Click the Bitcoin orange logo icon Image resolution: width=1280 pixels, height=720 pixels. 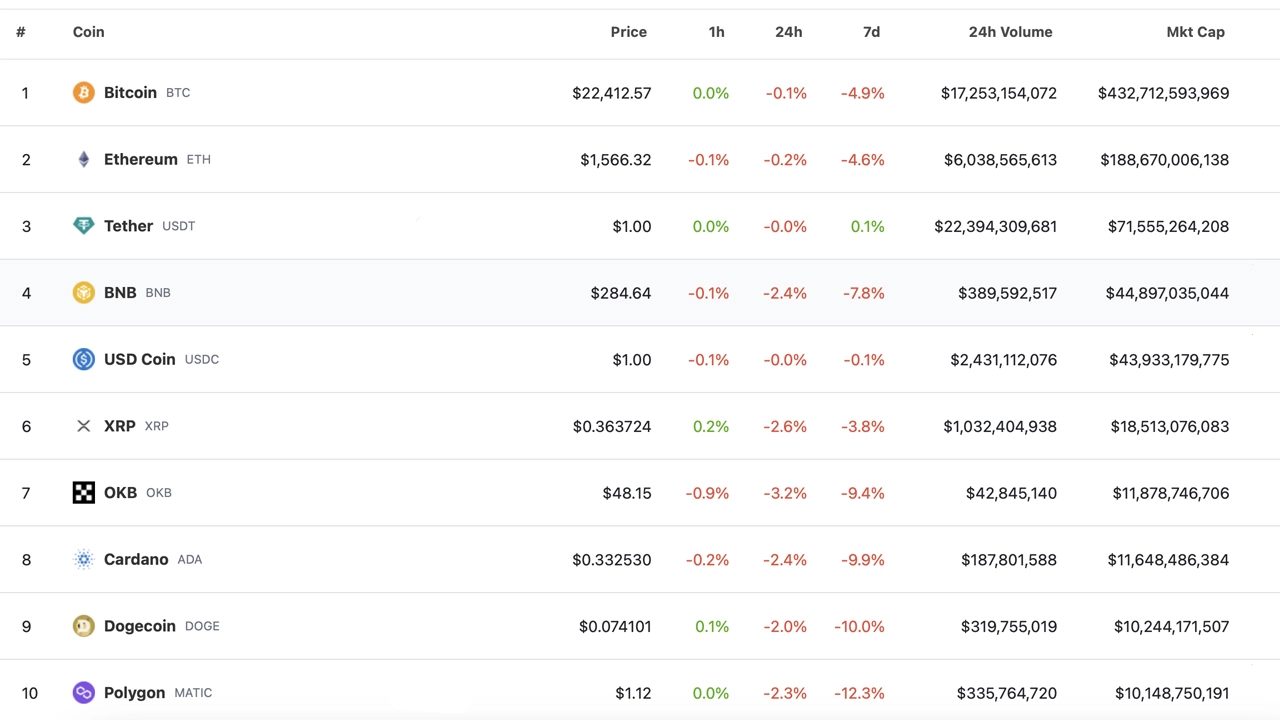tap(84, 93)
